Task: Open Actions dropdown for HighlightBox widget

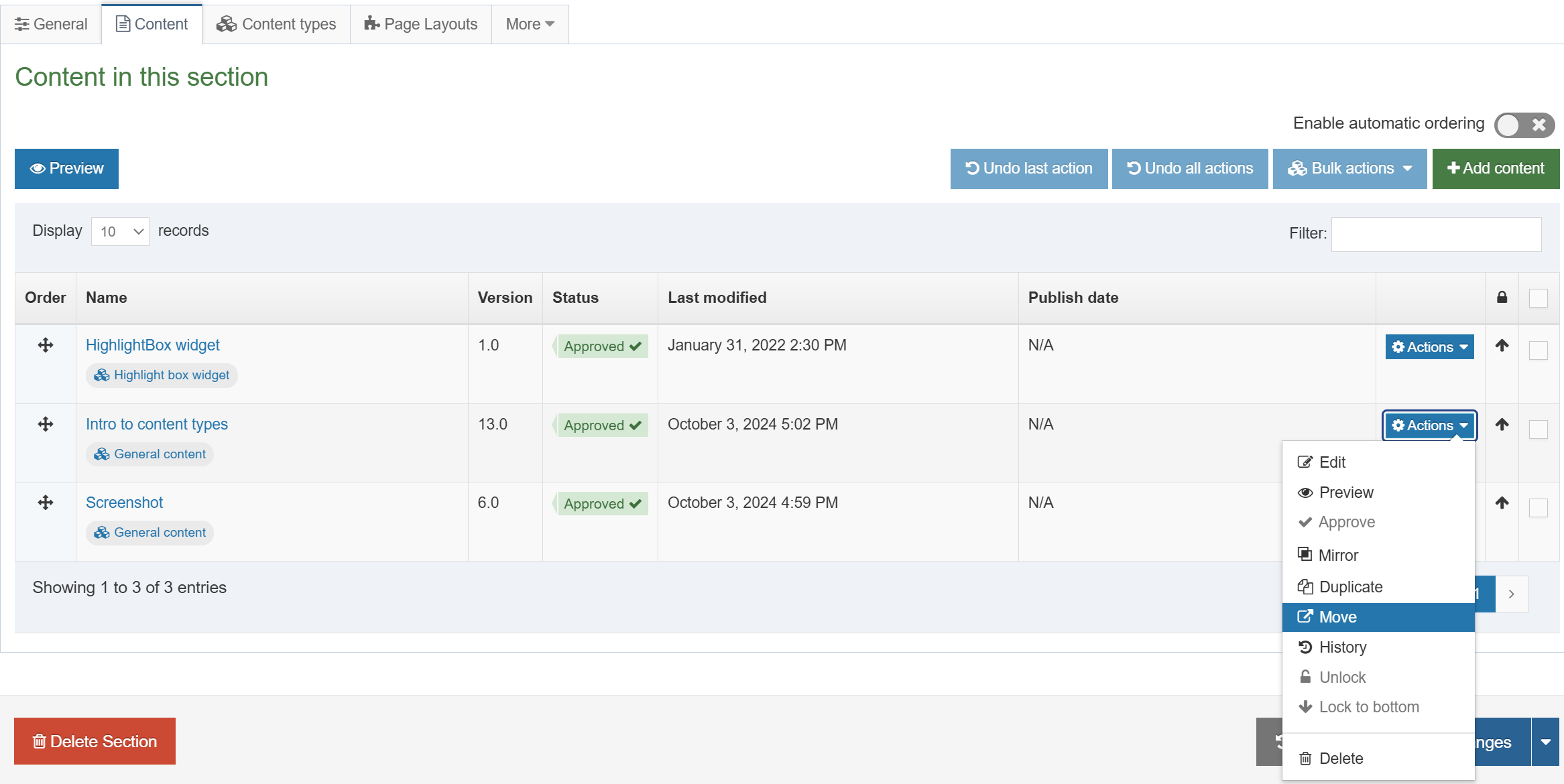Action: (1429, 347)
